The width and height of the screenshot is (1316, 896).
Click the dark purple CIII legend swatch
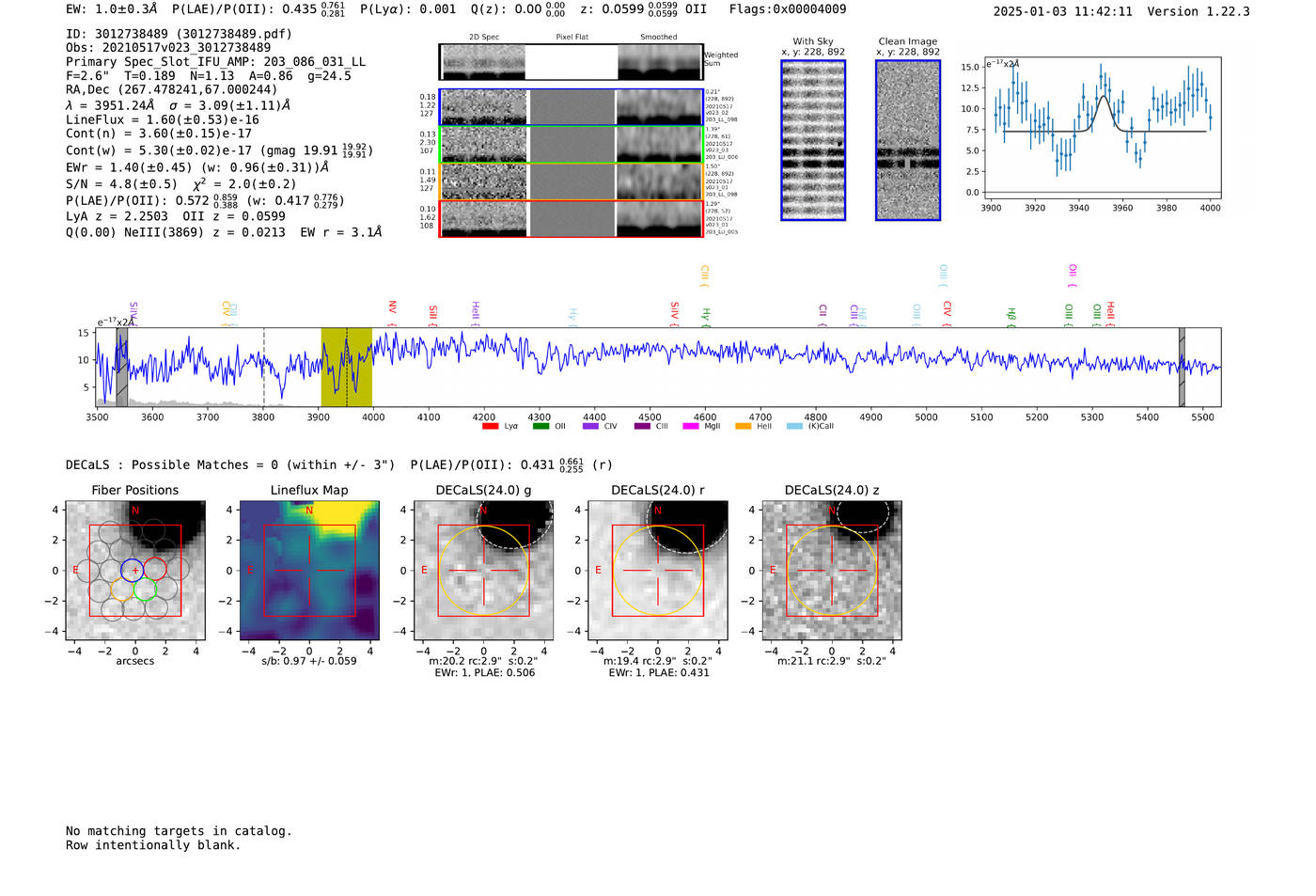point(642,426)
